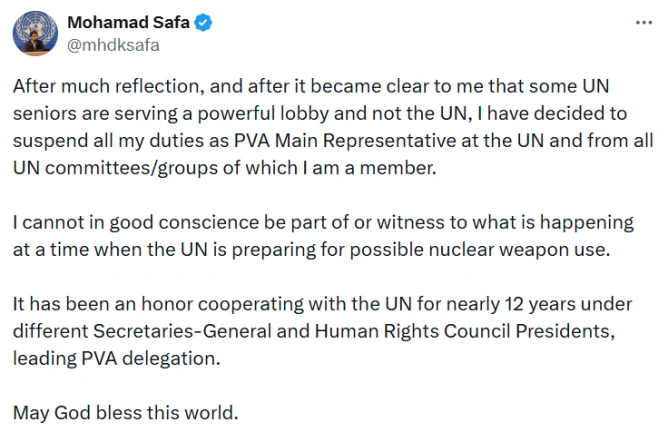Click the blue verified checkmark badge
The height and width of the screenshot is (432, 668).
203,23
